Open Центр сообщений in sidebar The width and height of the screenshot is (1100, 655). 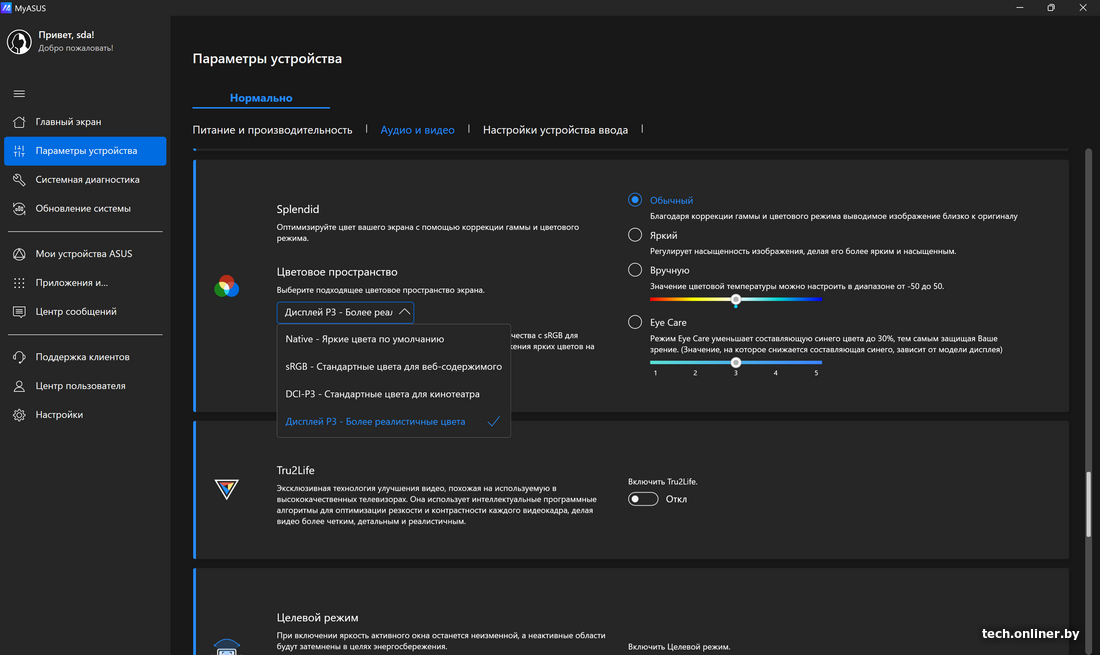pos(85,312)
